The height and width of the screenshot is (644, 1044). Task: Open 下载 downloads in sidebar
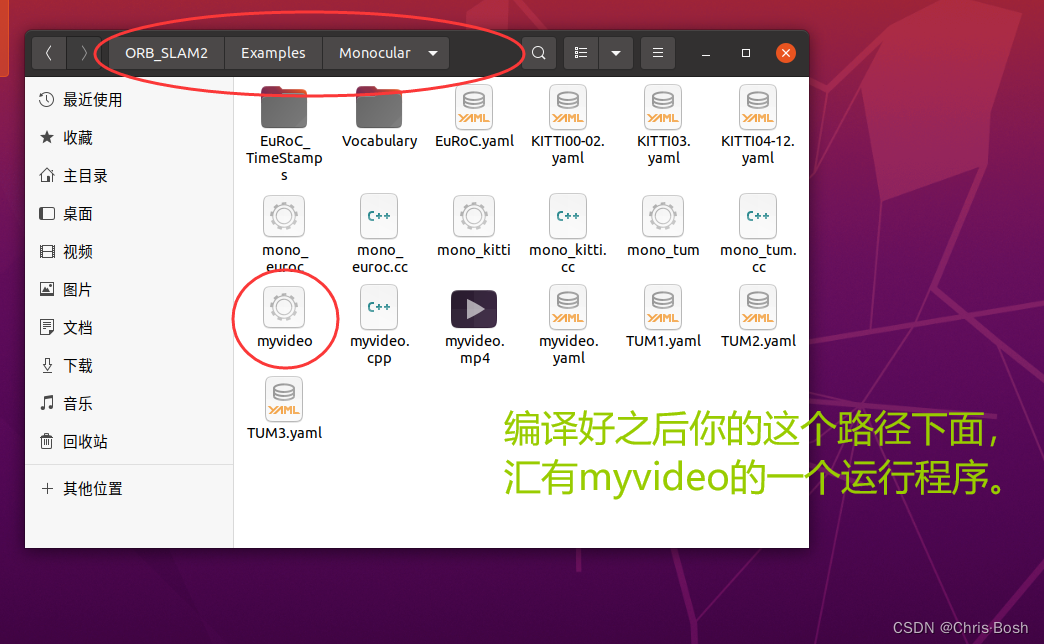(x=129, y=366)
